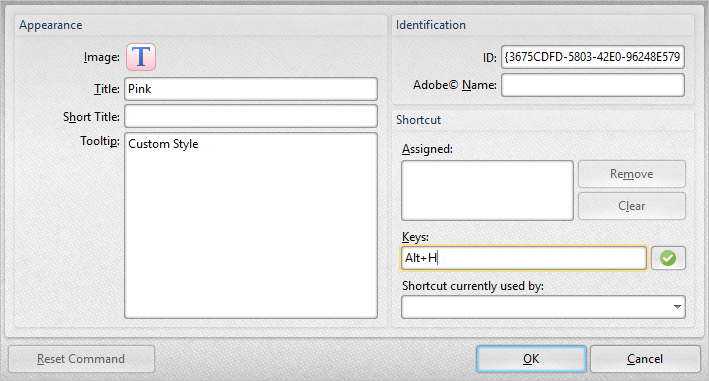The height and width of the screenshot is (381, 709).
Task: Click the Shortcut section header
Action: click(x=418, y=120)
